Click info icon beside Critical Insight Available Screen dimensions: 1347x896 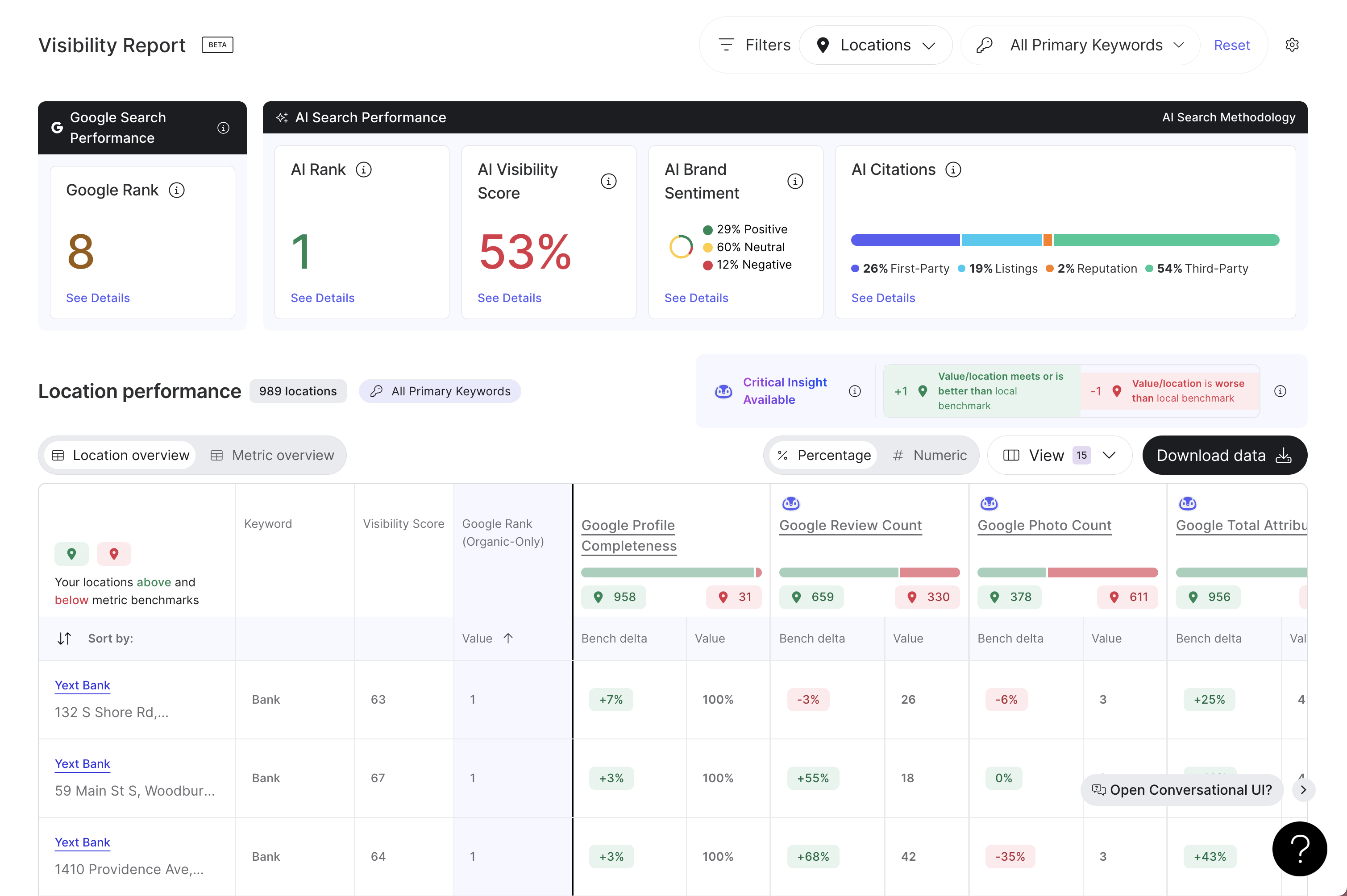[x=854, y=391]
